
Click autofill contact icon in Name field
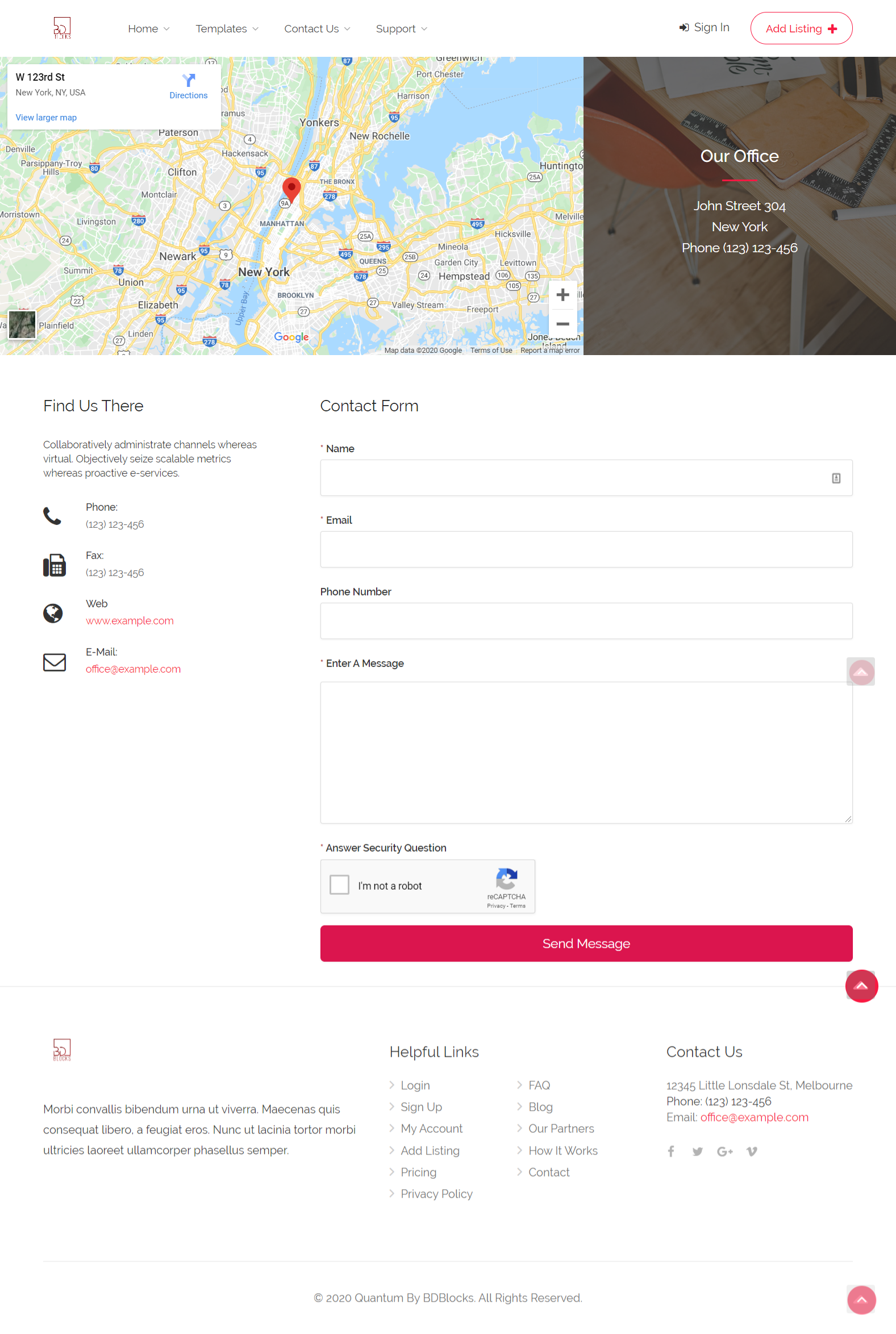coord(835,478)
